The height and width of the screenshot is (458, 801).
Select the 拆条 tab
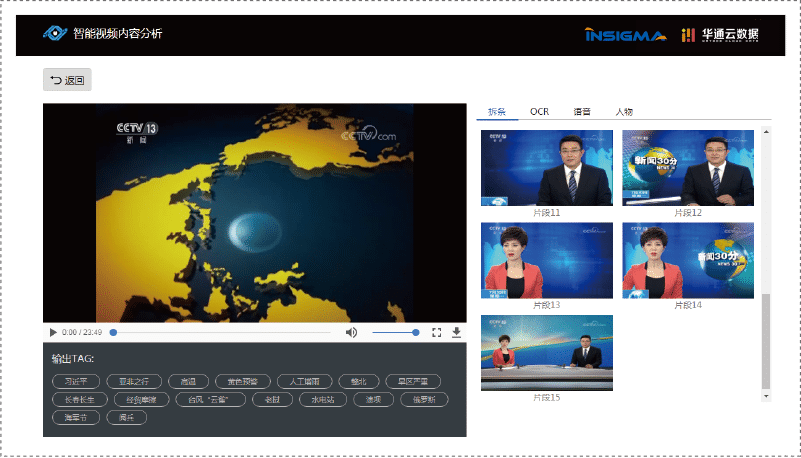click(497, 111)
